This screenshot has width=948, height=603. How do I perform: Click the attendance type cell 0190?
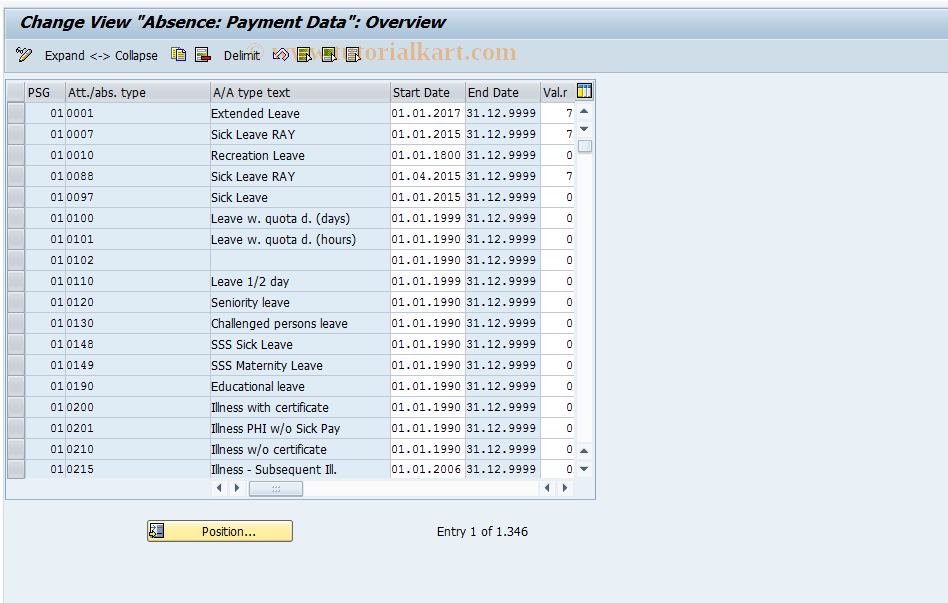coord(138,386)
